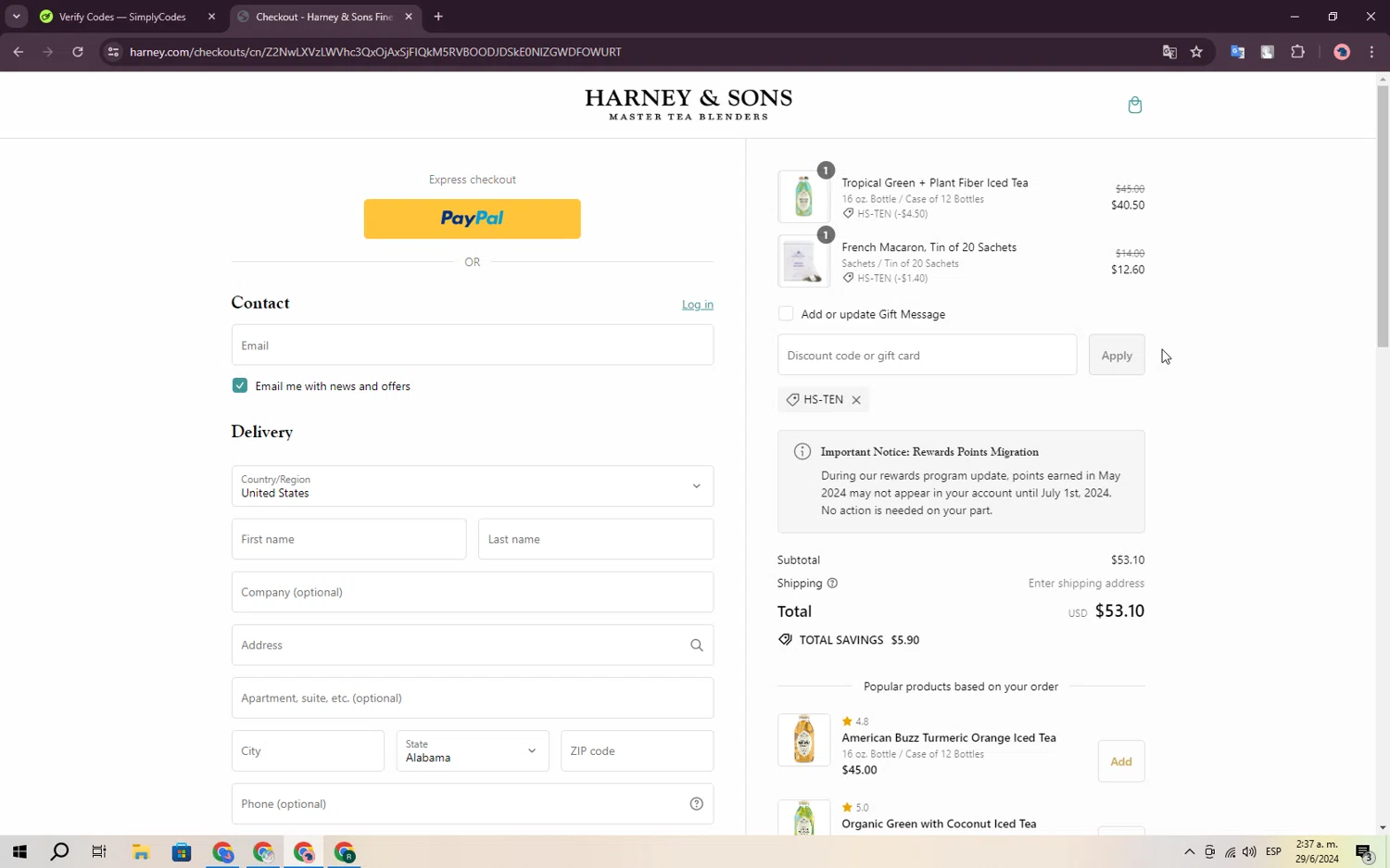Click the Address input field
Screen dimensions: 1390x868
point(473,646)
